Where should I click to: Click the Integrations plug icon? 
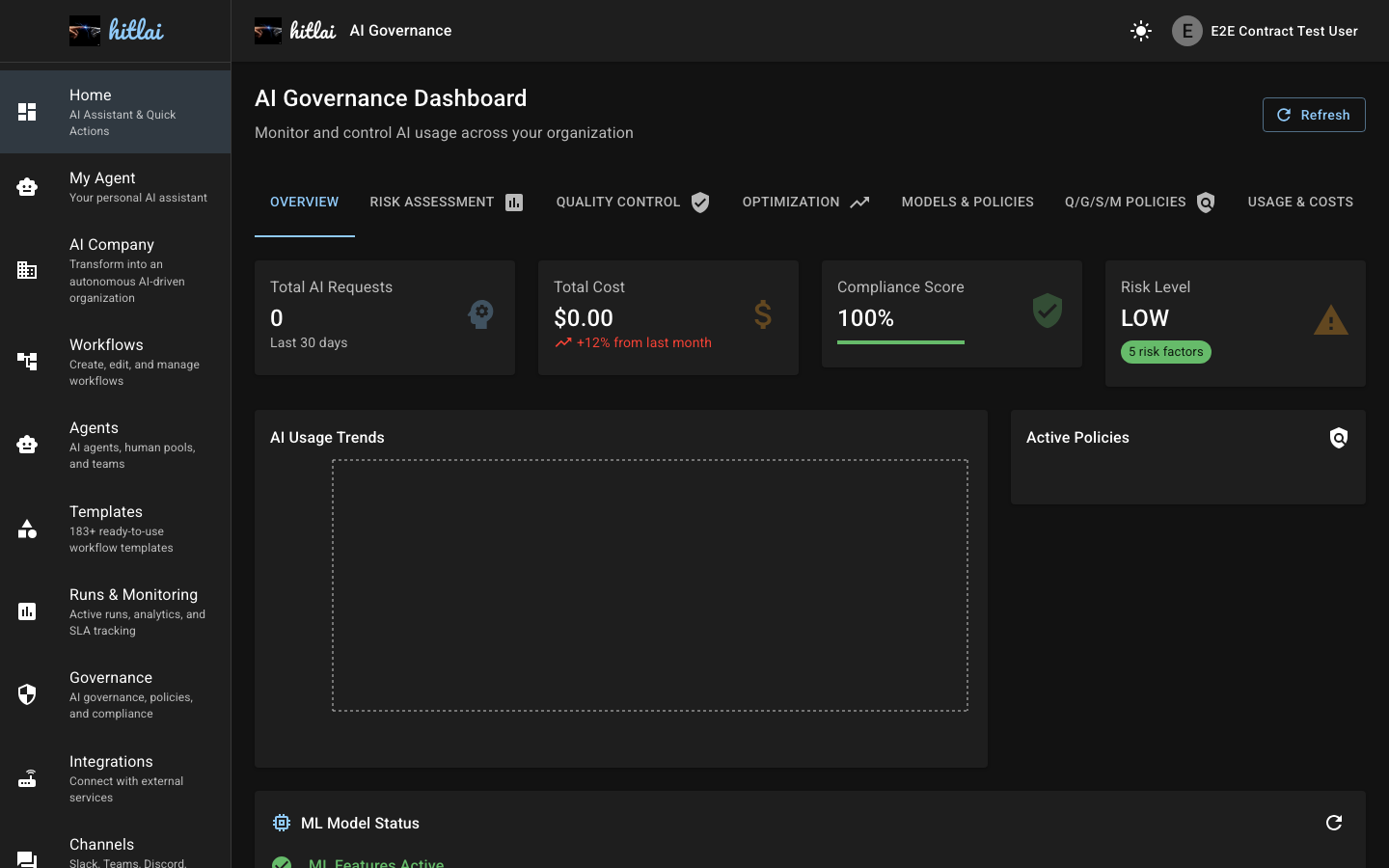27,778
